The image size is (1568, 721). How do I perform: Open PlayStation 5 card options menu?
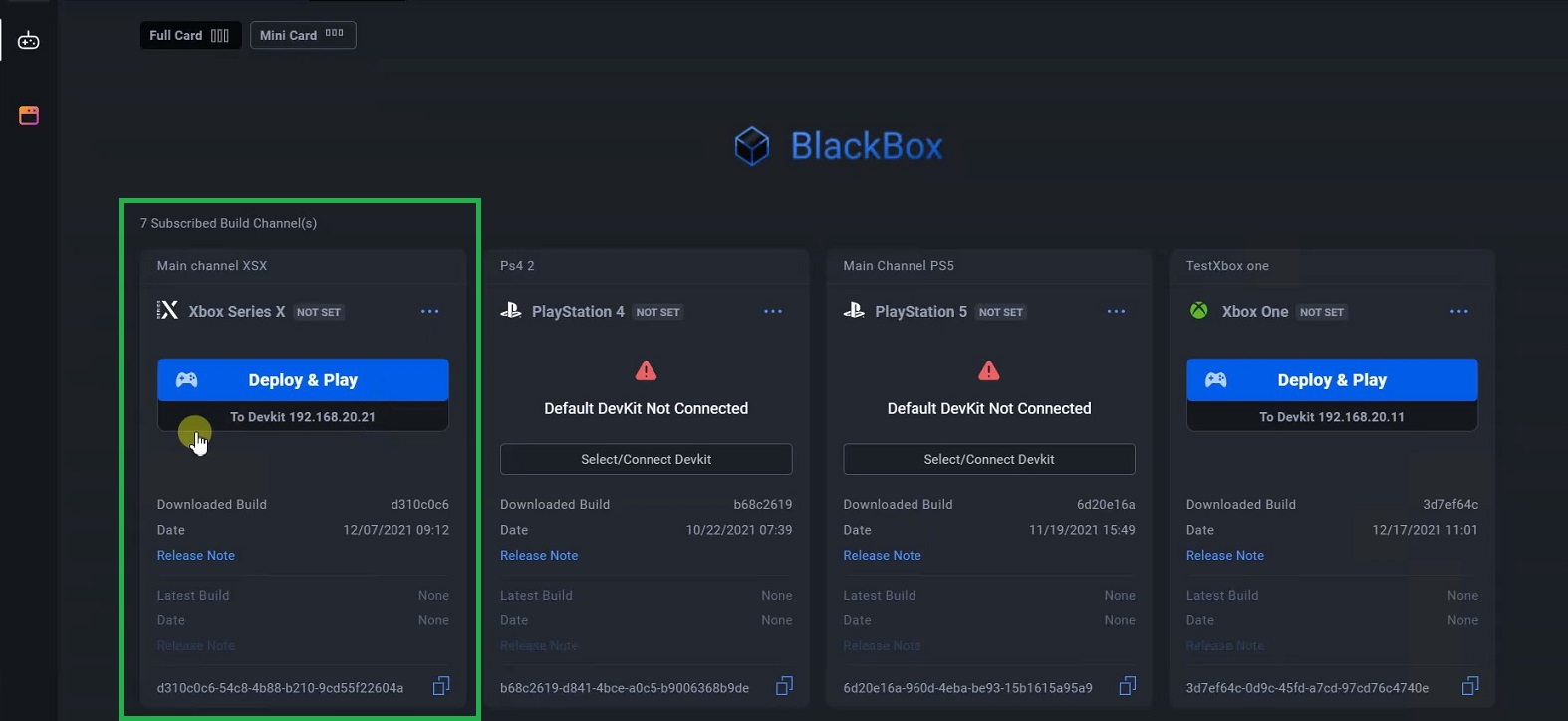[1116, 312]
